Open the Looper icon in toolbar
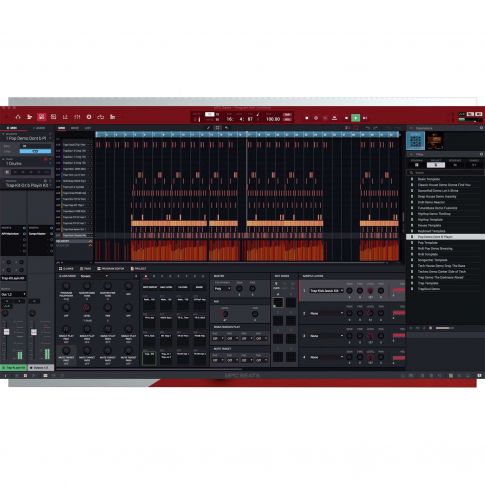This screenshot has width=485, height=485. click(101, 117)
